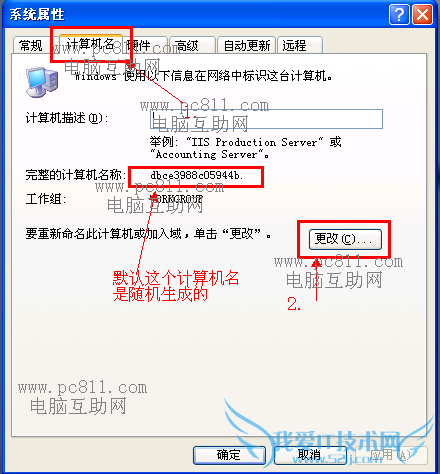The height and width of the screenshot is (474, 440).
Task: Click the 计算机描述(D) label
Action: click(x=67, y=118)
